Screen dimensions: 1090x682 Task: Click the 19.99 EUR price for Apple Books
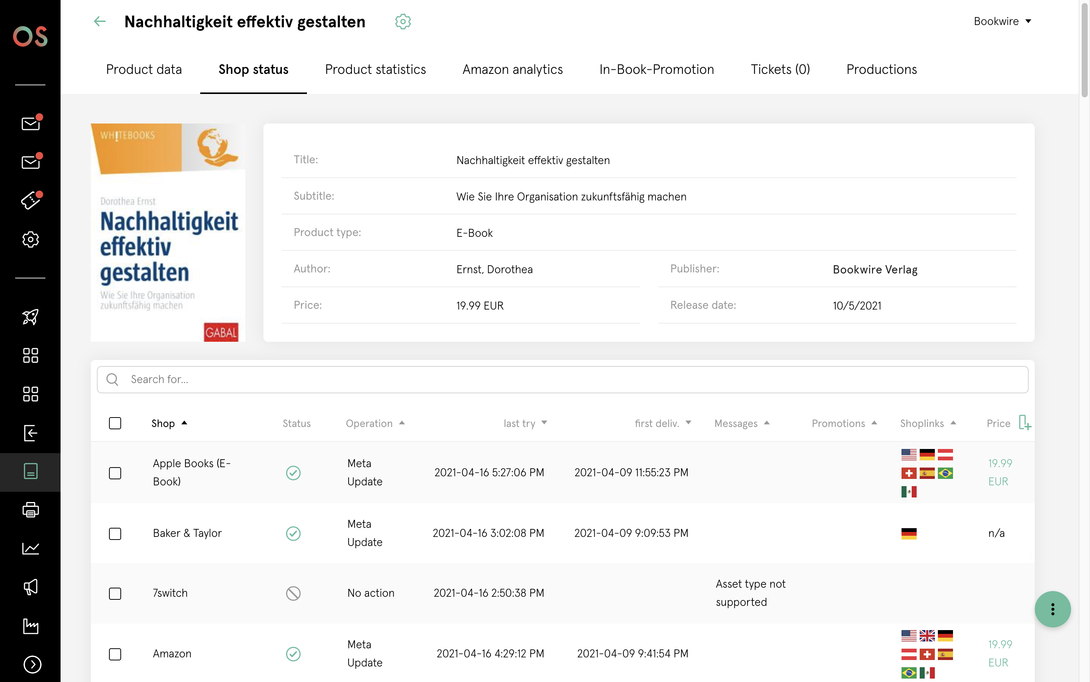[999, 472]
